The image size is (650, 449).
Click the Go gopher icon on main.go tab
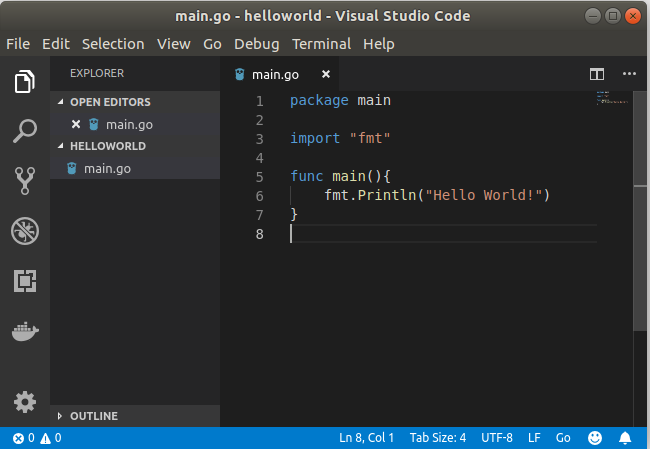coord(240,74)
